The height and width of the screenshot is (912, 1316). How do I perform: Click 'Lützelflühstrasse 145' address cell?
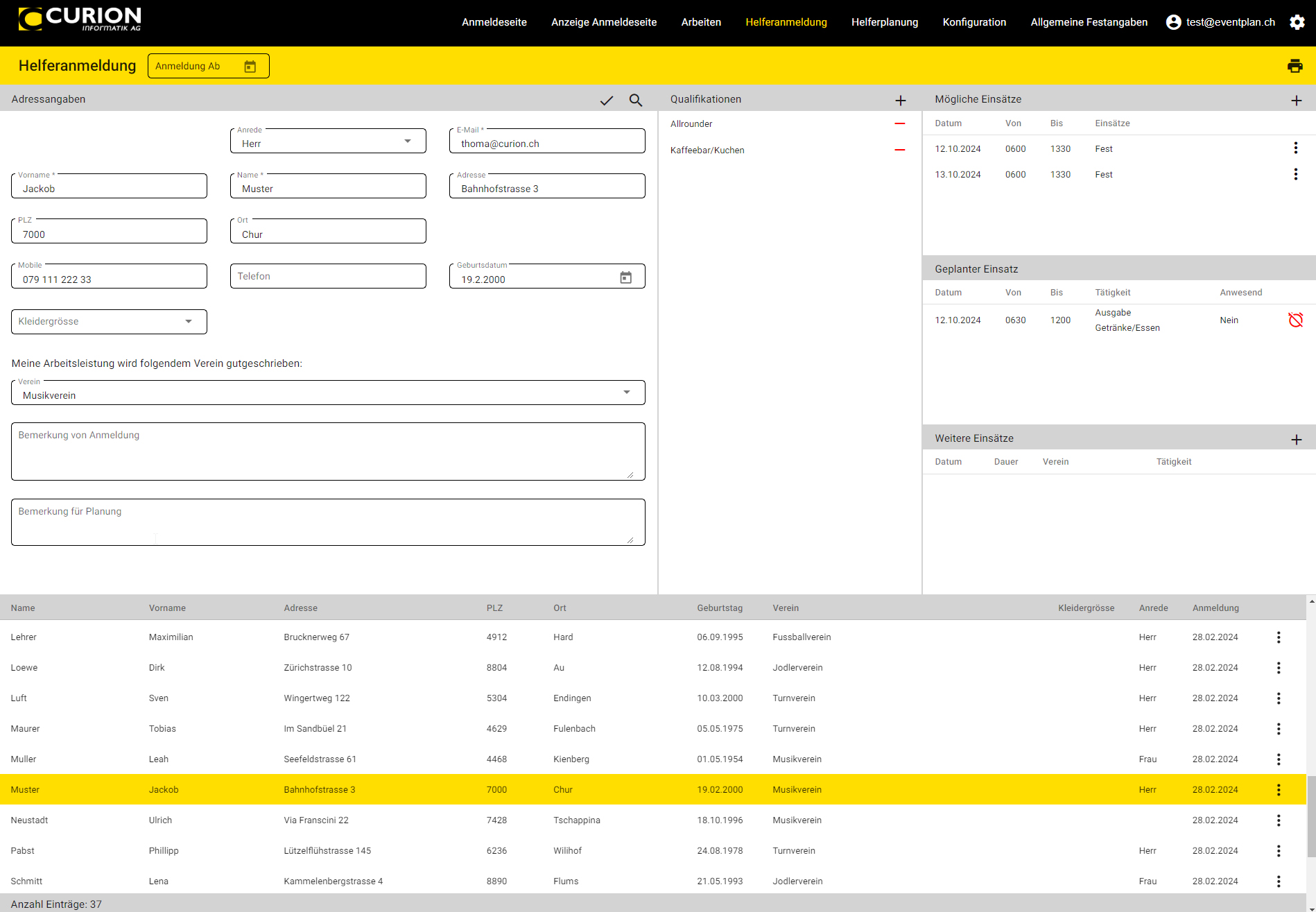pyautogui.click(x=327, y=851)
